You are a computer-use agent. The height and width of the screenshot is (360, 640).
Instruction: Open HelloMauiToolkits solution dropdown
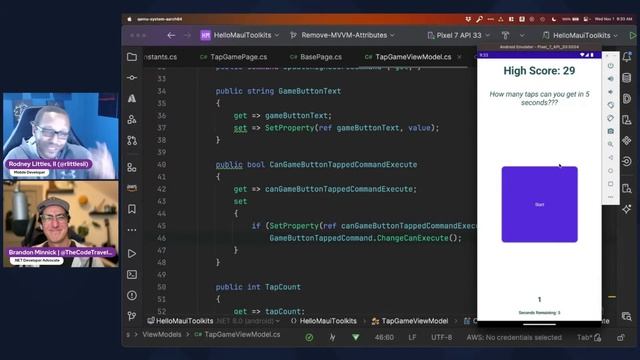(240, 36)
